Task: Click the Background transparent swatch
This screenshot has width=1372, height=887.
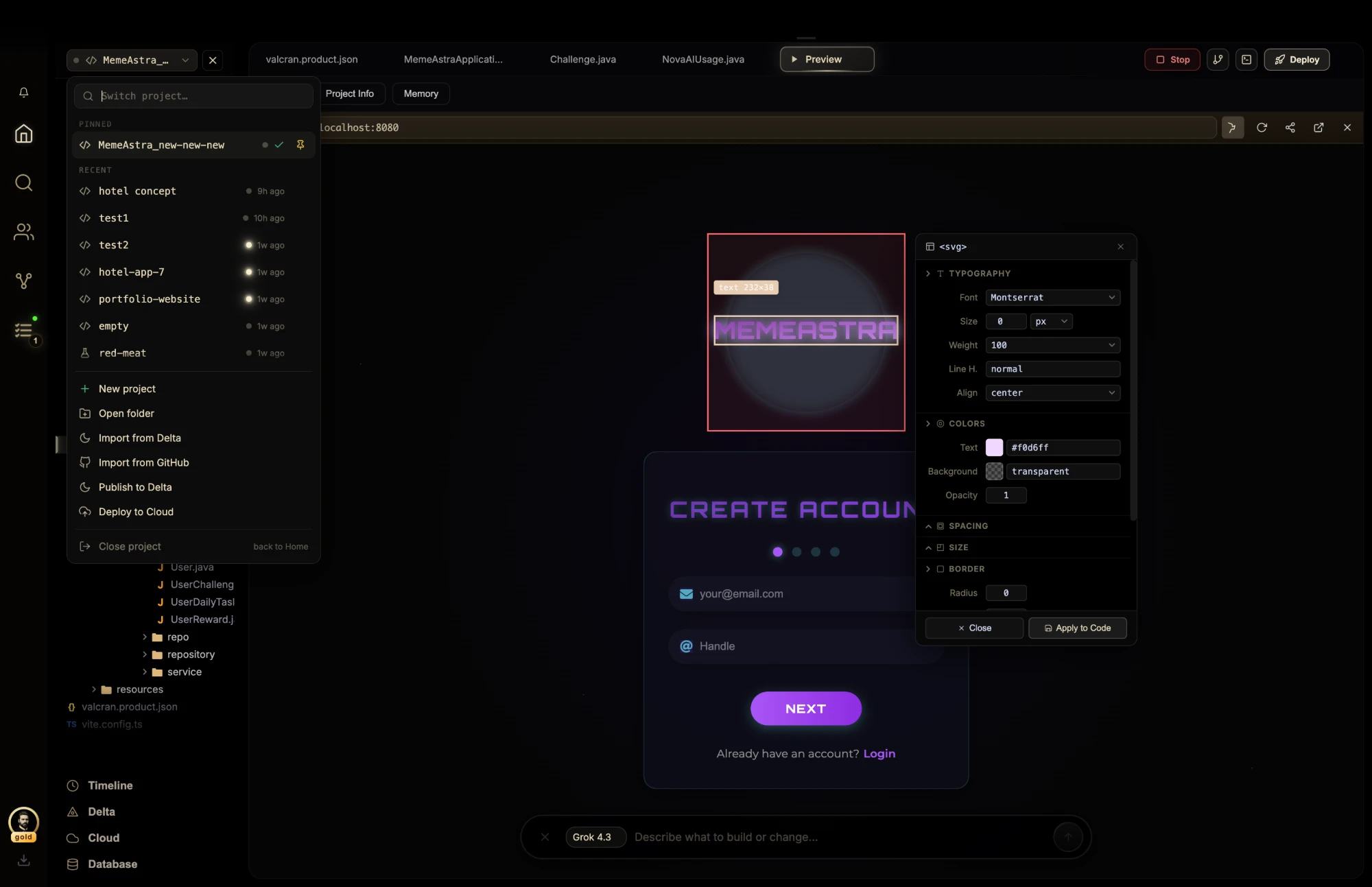Action: [994, 472]
